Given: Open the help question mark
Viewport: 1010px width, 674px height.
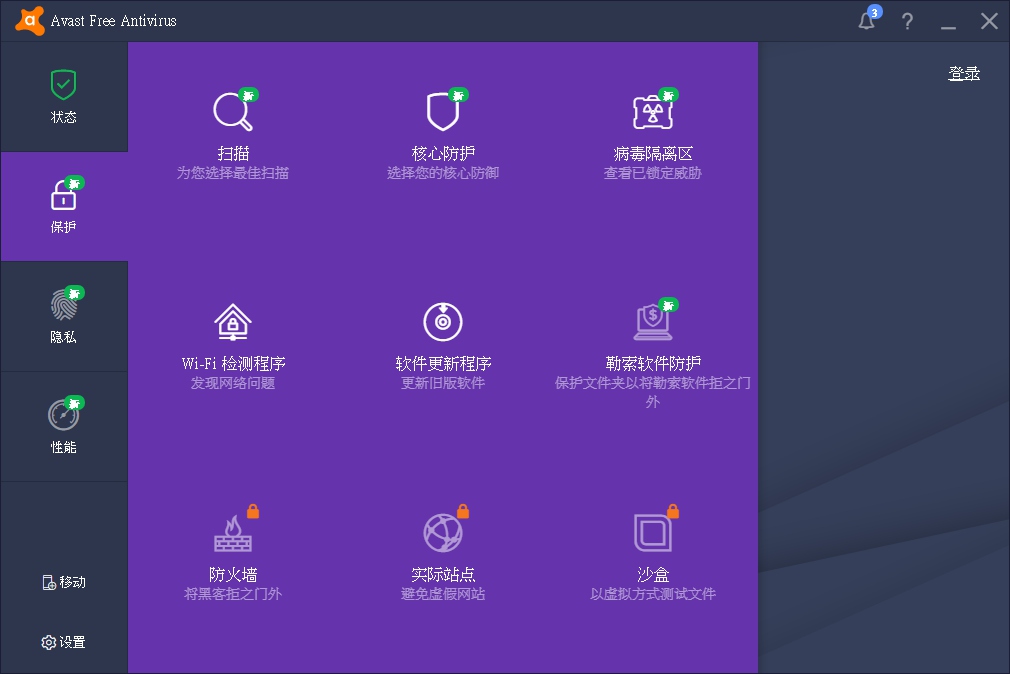Looking at the screenshot, I should point(907,21).
